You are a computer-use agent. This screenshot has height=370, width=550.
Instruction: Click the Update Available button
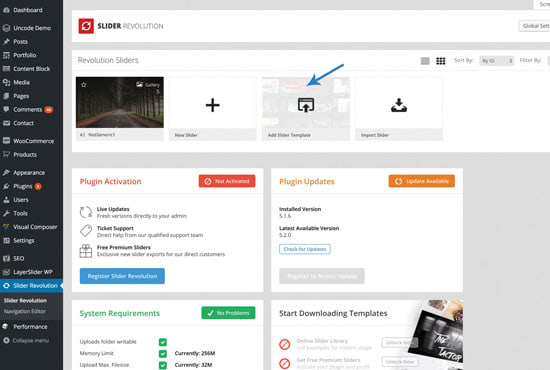[422, 181]
